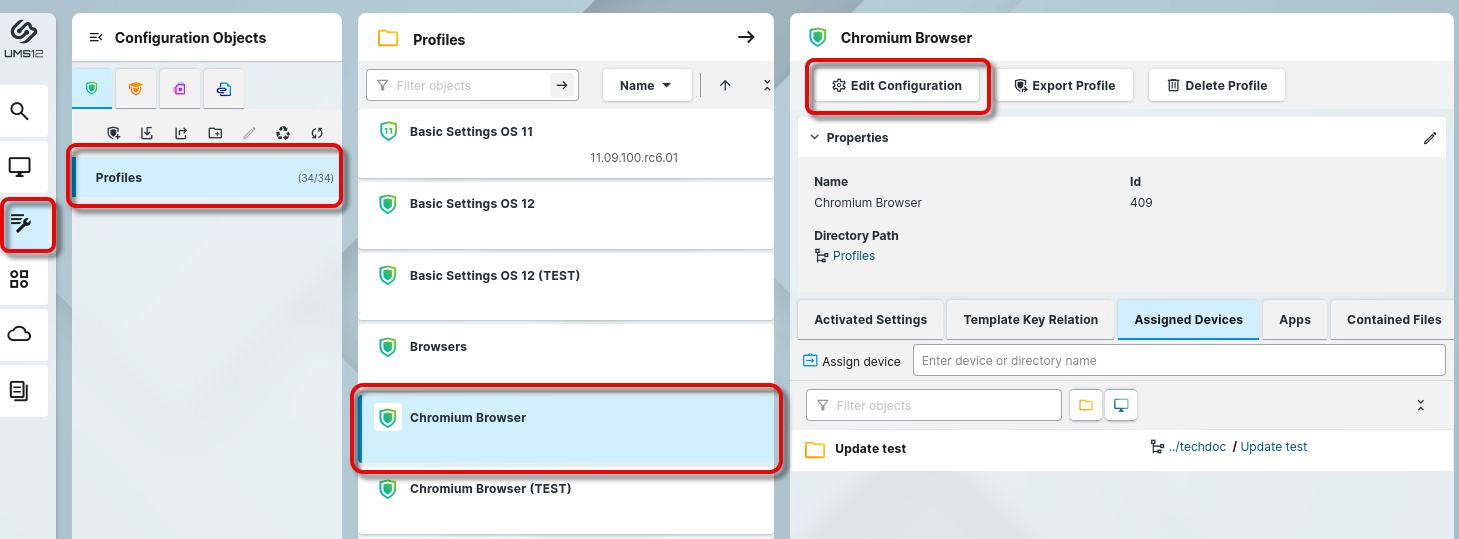Collapse the Properties section

tap(815, 137)
